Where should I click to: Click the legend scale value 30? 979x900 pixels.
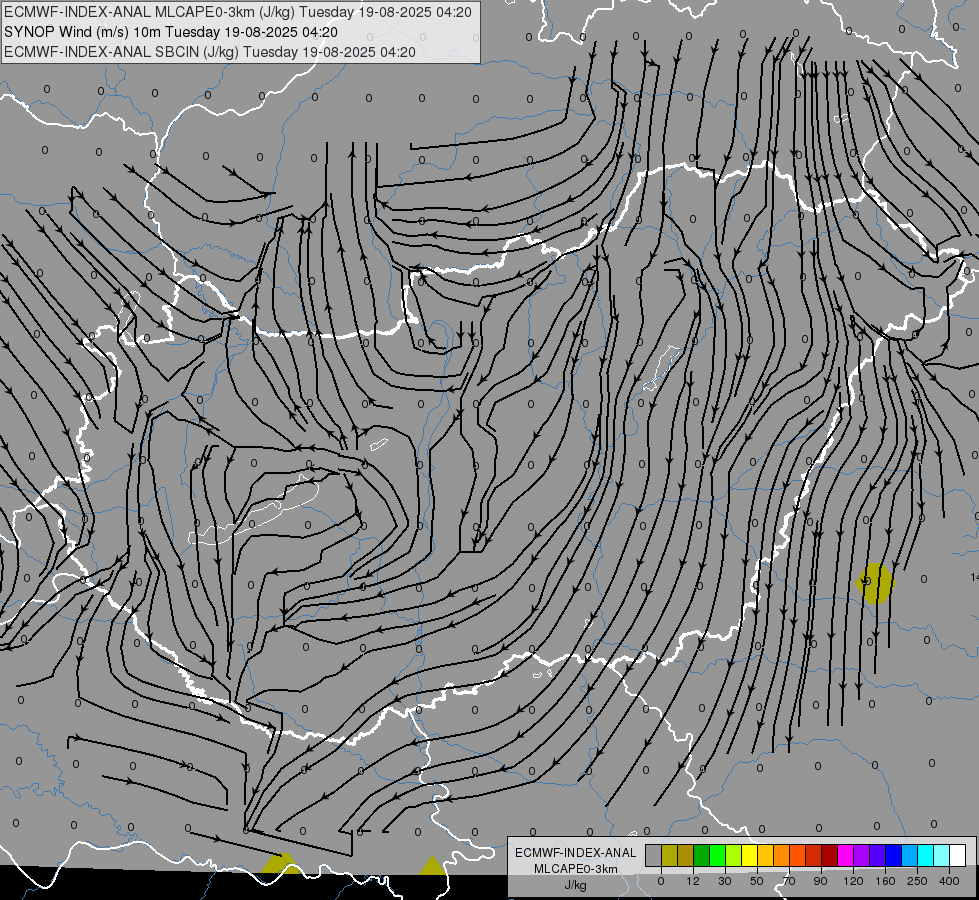click(x=725, y=881)
